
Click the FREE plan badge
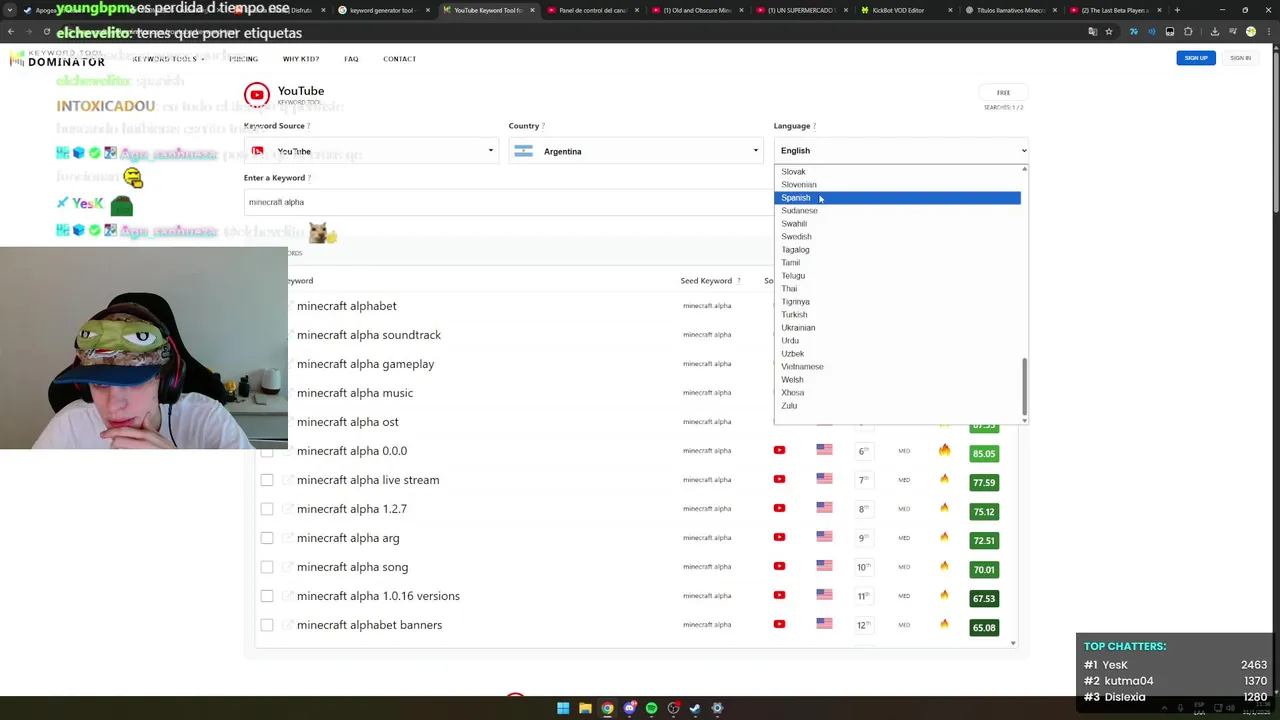pos(1003,93)
